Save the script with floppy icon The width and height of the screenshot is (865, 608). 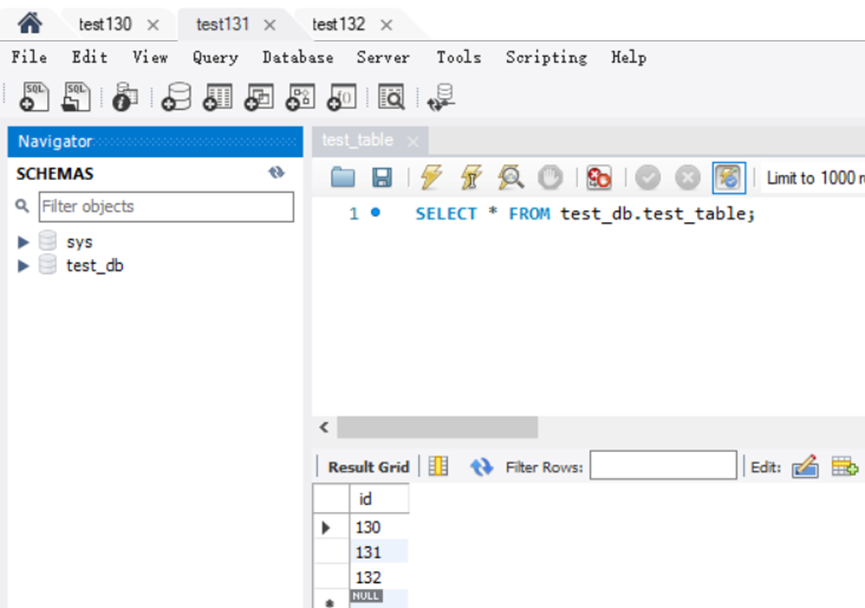click(382, 178)
